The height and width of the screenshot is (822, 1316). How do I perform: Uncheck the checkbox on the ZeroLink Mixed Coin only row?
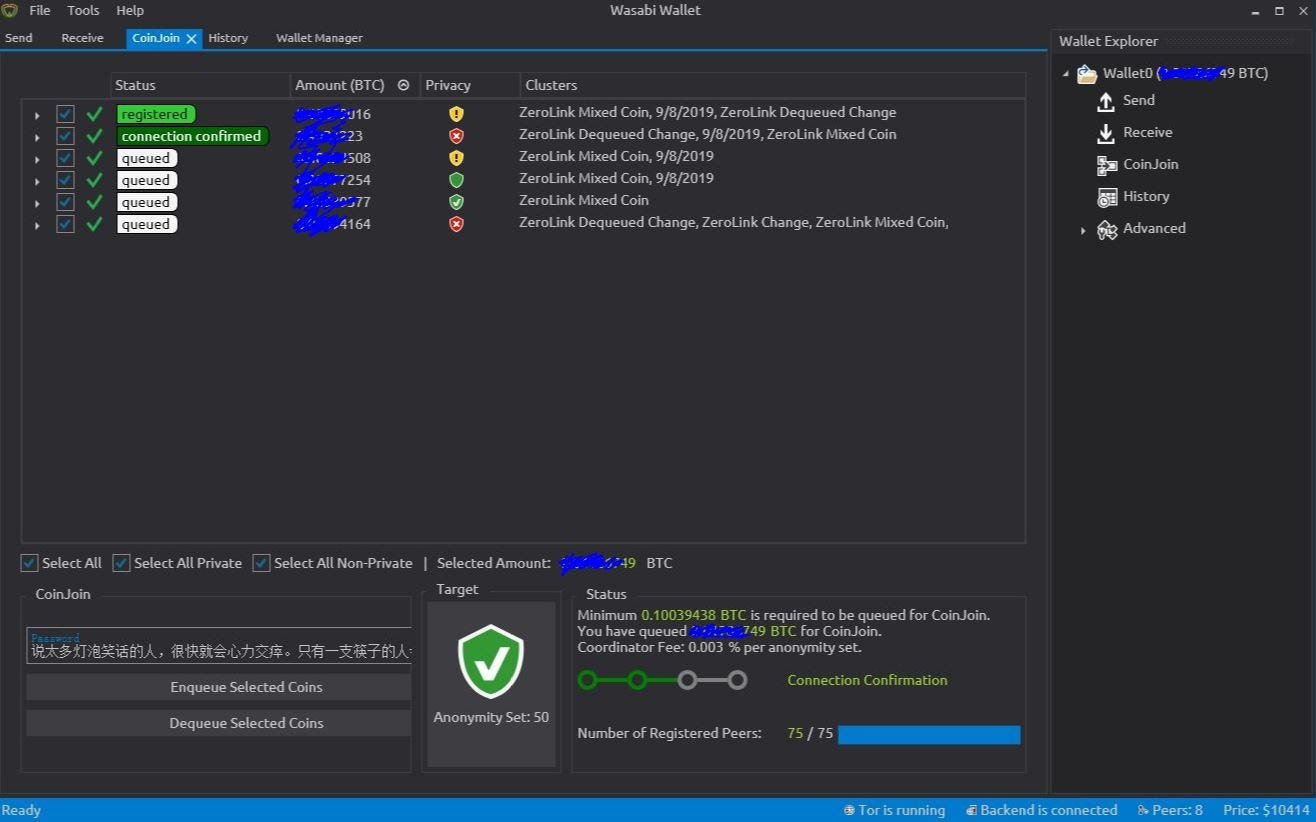coord(65,202)
